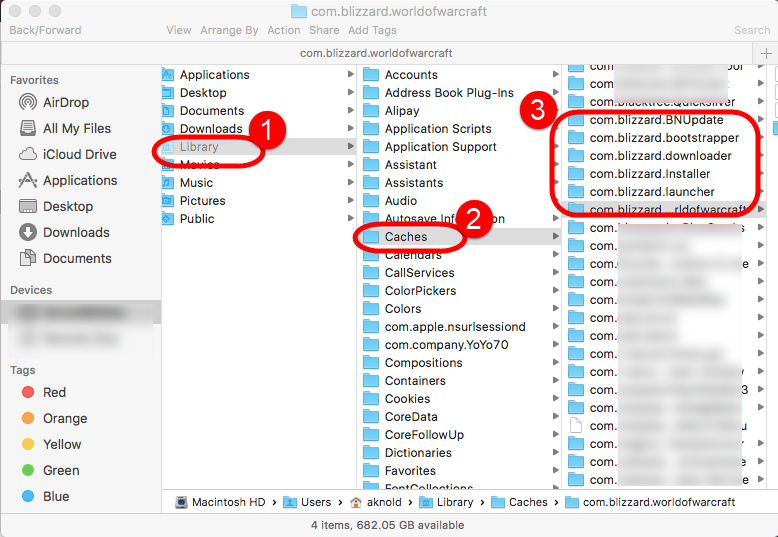This screenshot has height=537, width=778.
Task: Open Documents in the Favorites sidebar
Action: point(65,258)
